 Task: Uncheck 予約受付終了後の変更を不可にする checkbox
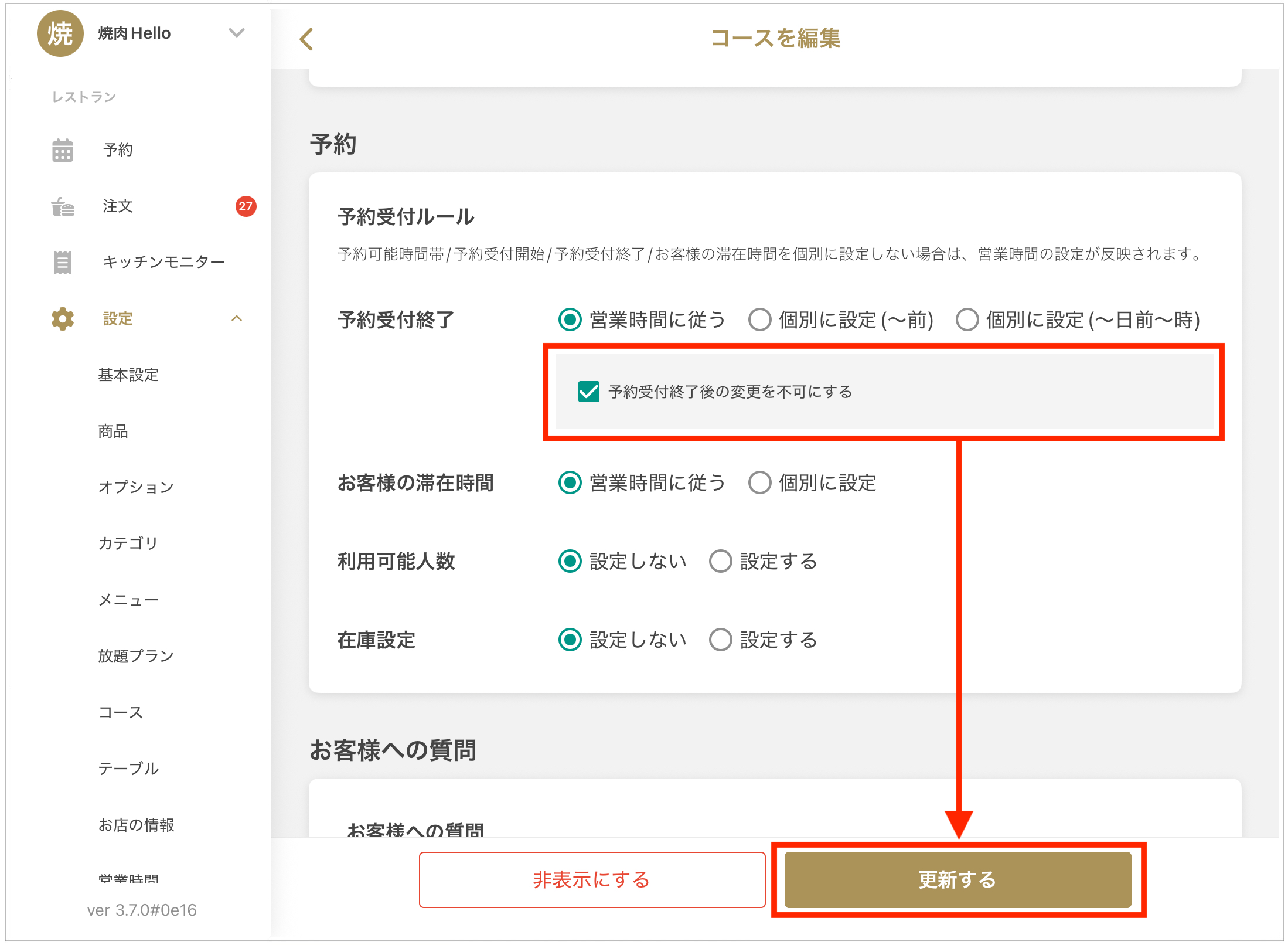coord(588,392)
